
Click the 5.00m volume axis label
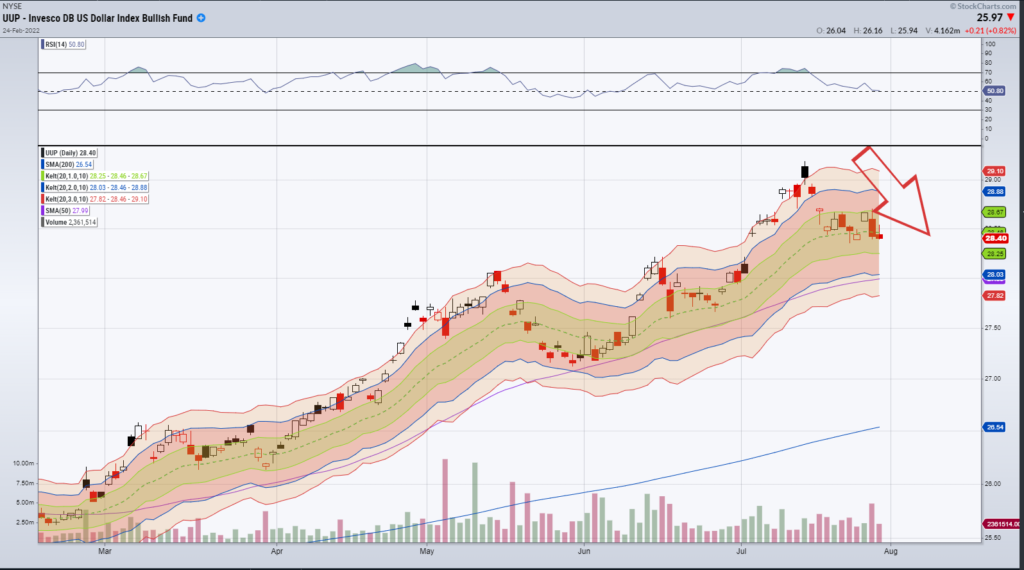[x=25, y=503]
